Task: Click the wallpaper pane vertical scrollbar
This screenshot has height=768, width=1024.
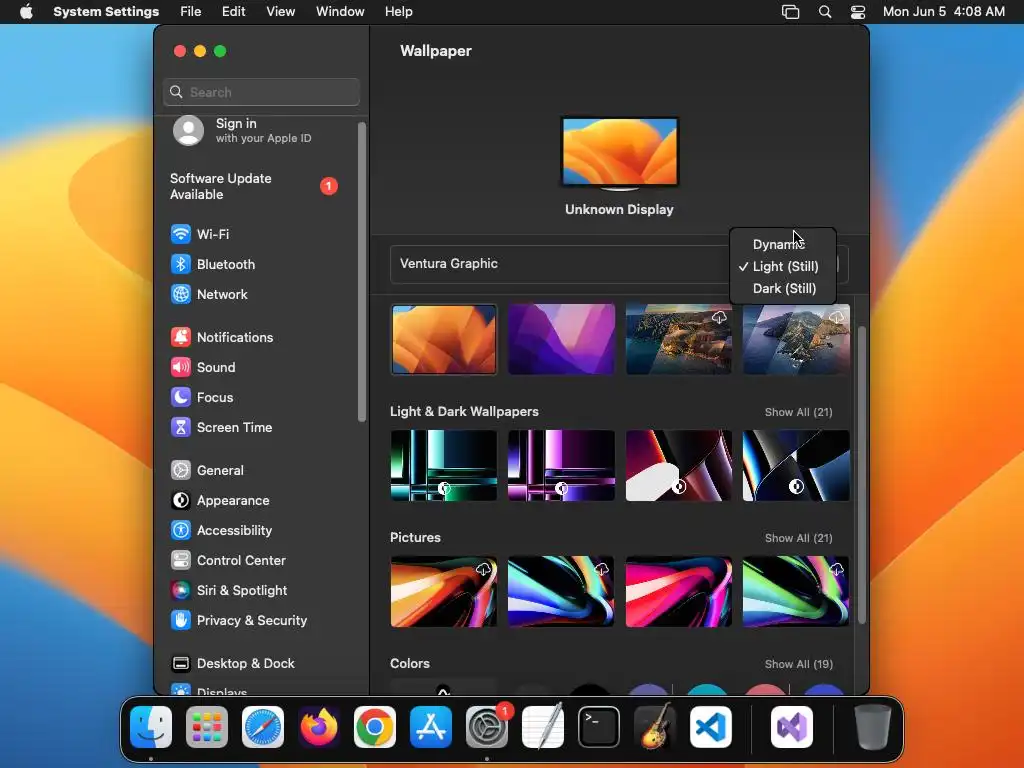Action: (x=861, y=475)
